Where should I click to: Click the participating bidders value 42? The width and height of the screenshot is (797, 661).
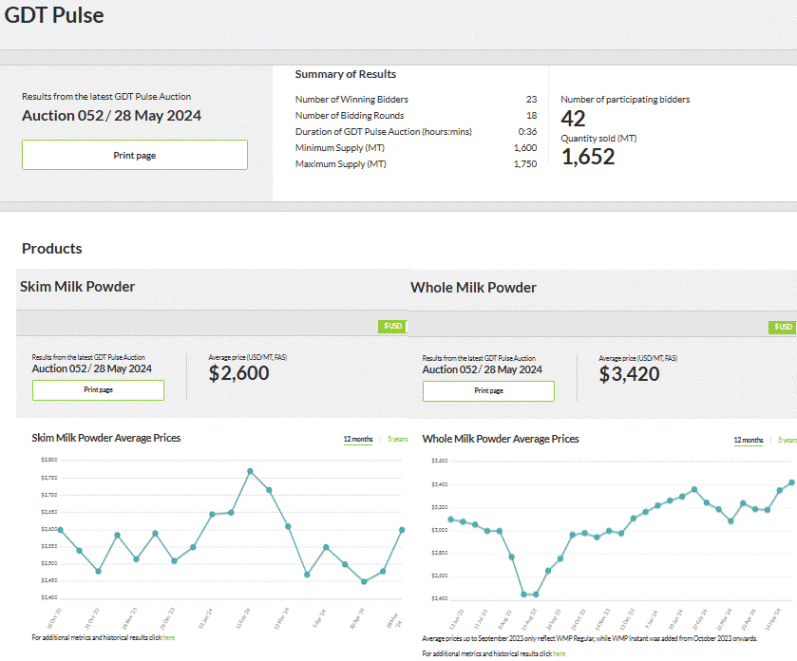573,119
